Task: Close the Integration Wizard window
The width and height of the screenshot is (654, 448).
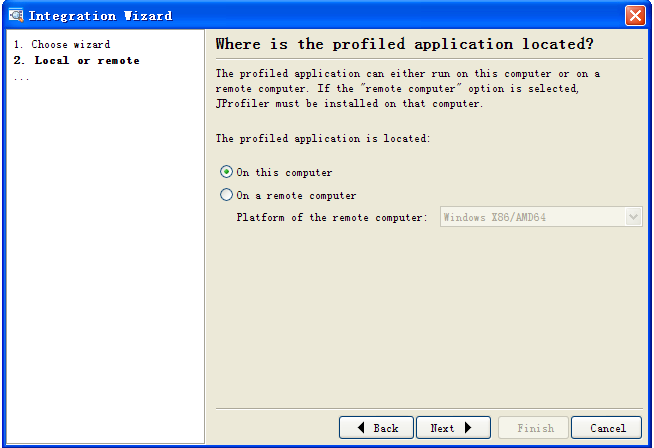Action: pos(635,16)
